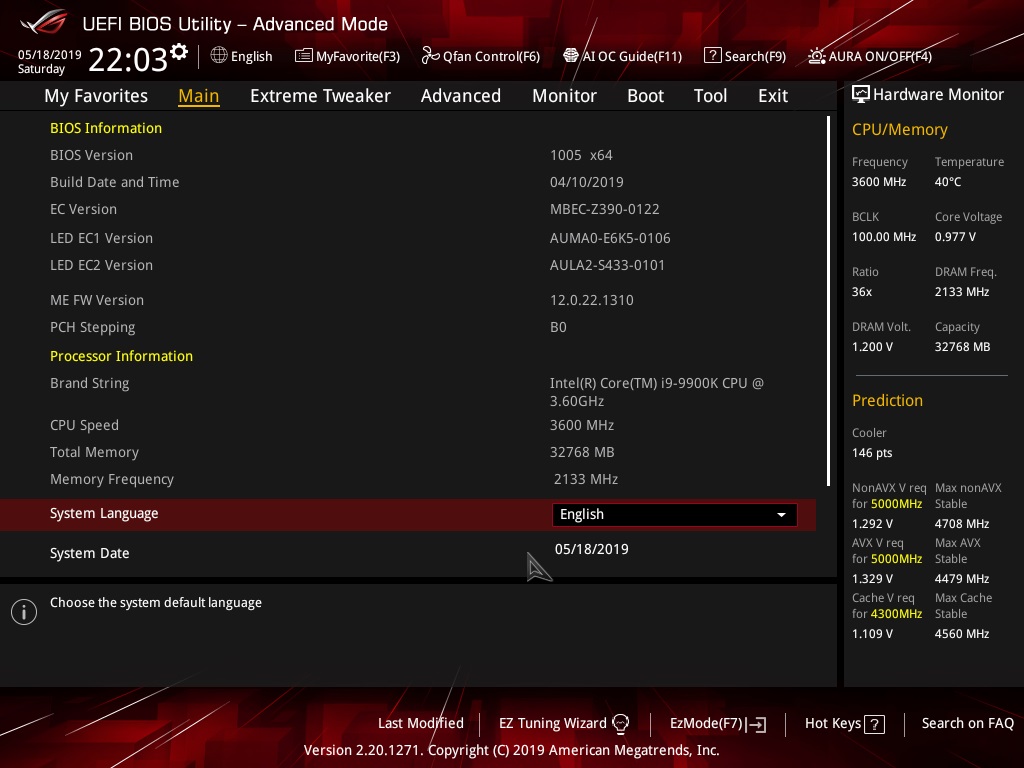Click the ME FW Version 12.0.22.1310
The height and width of the screenshot is (768, 1024).
592,300
